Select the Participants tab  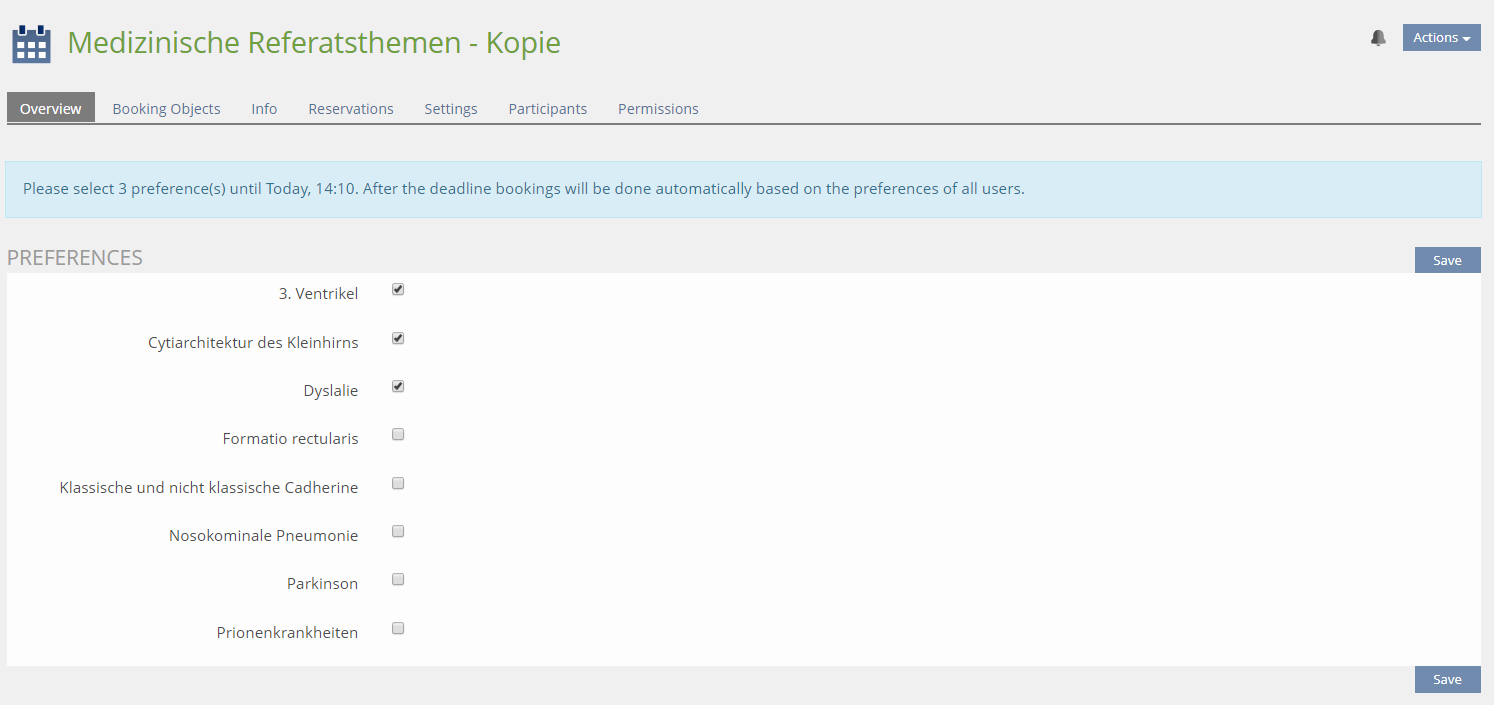pyautogui.click(x=547, y=109)
